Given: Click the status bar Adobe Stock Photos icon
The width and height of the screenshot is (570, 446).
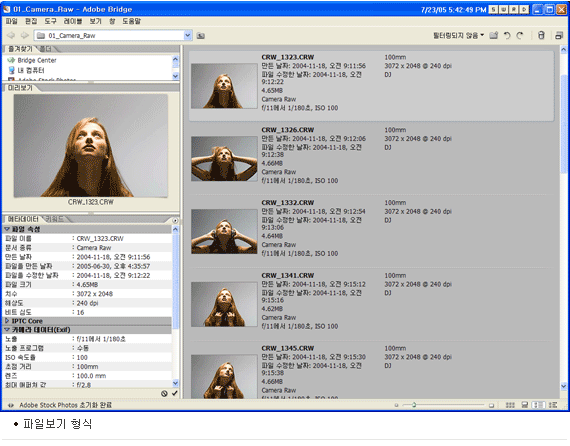Looking at the screenshot, I should click(11, 405).
